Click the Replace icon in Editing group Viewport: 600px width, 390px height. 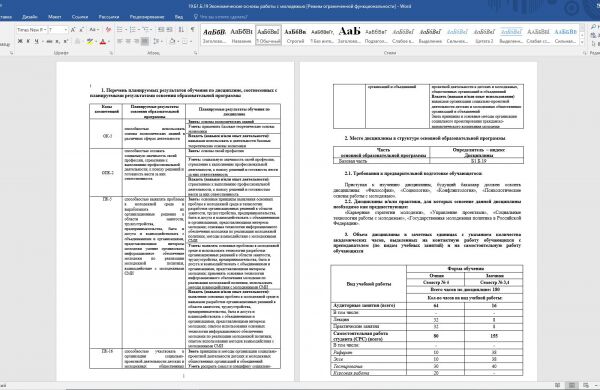pyautogui.click(x=593, y=34)
